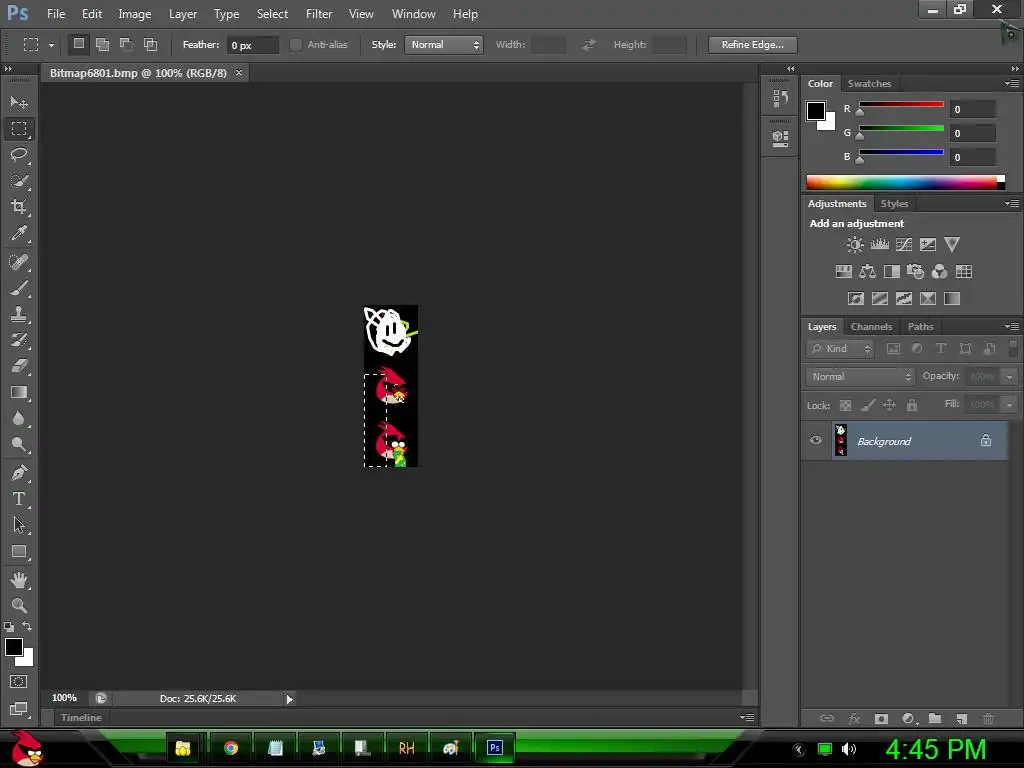Toggle the Anti-alias checkbox
The image size is (1024, 768).
point(296,44)
